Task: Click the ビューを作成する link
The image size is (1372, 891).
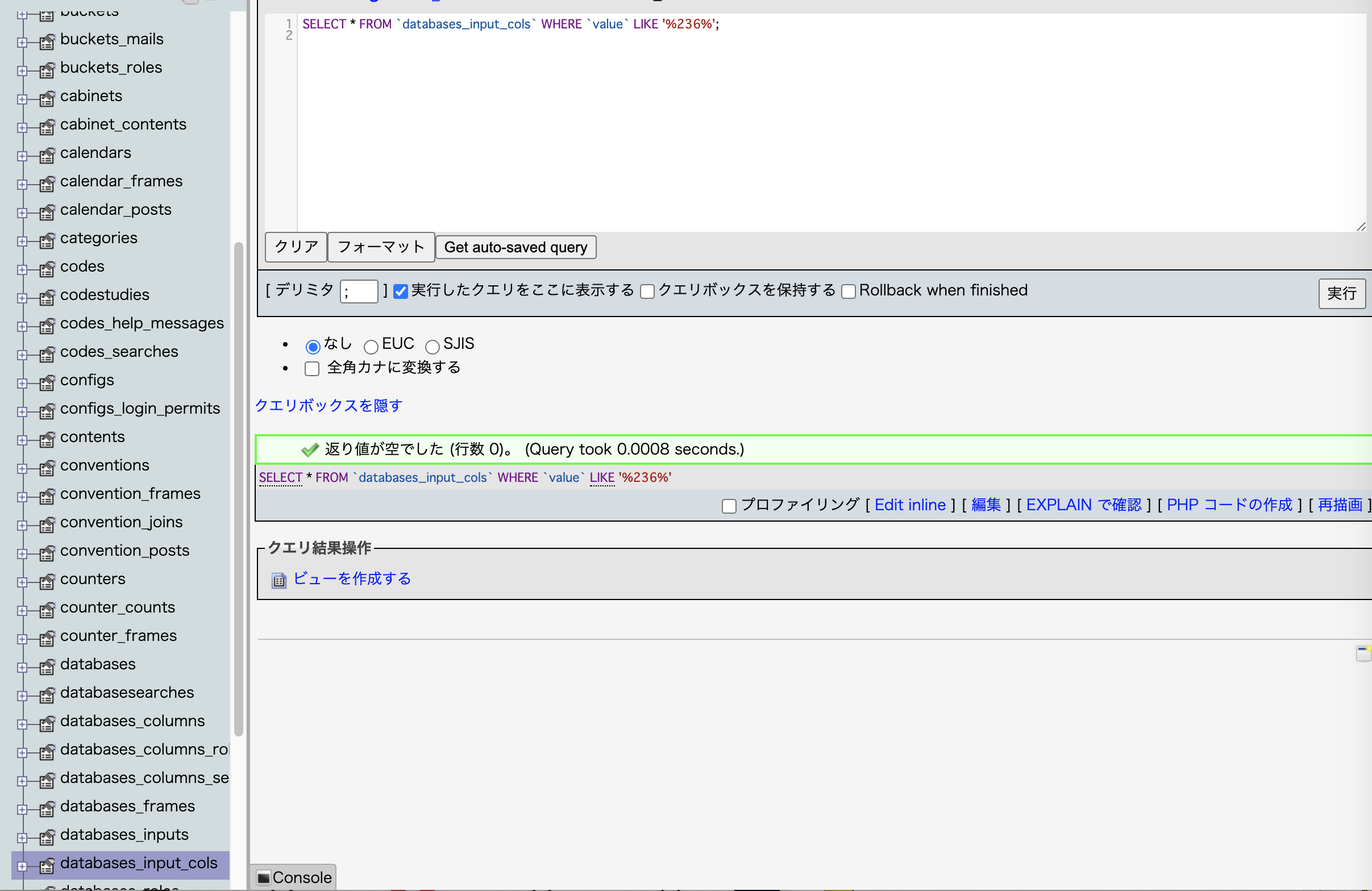Action: 352,578
